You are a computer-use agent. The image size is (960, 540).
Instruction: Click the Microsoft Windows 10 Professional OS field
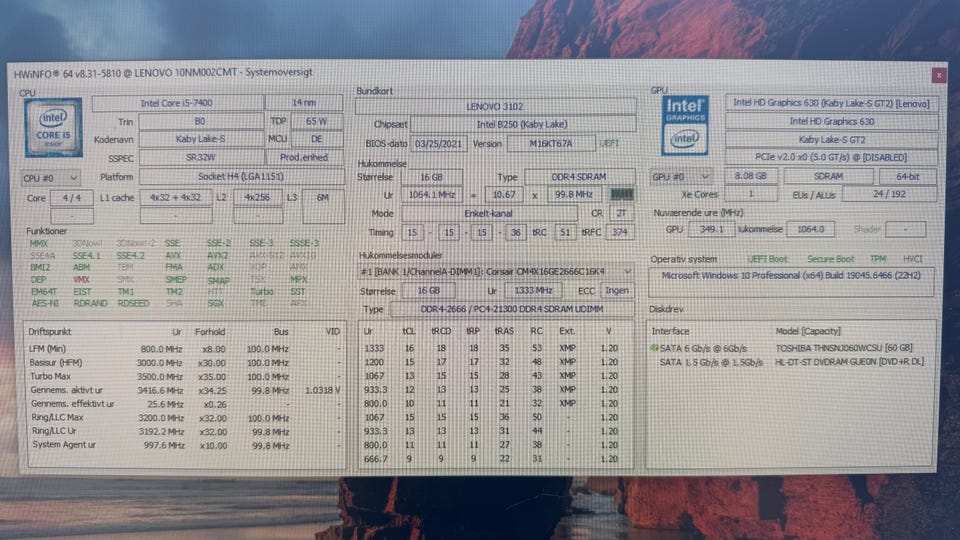click(790, 282)
